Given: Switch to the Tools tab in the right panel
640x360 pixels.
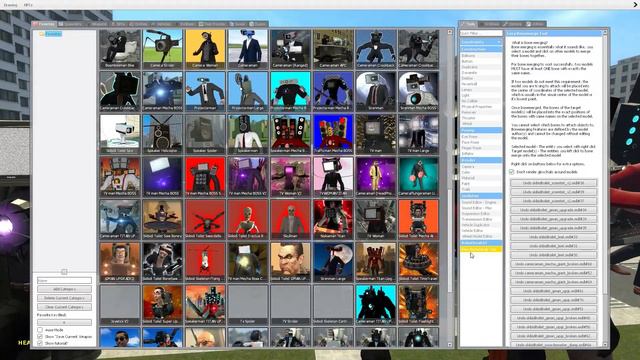Looking at the screenshot, I should pos(468,24).
